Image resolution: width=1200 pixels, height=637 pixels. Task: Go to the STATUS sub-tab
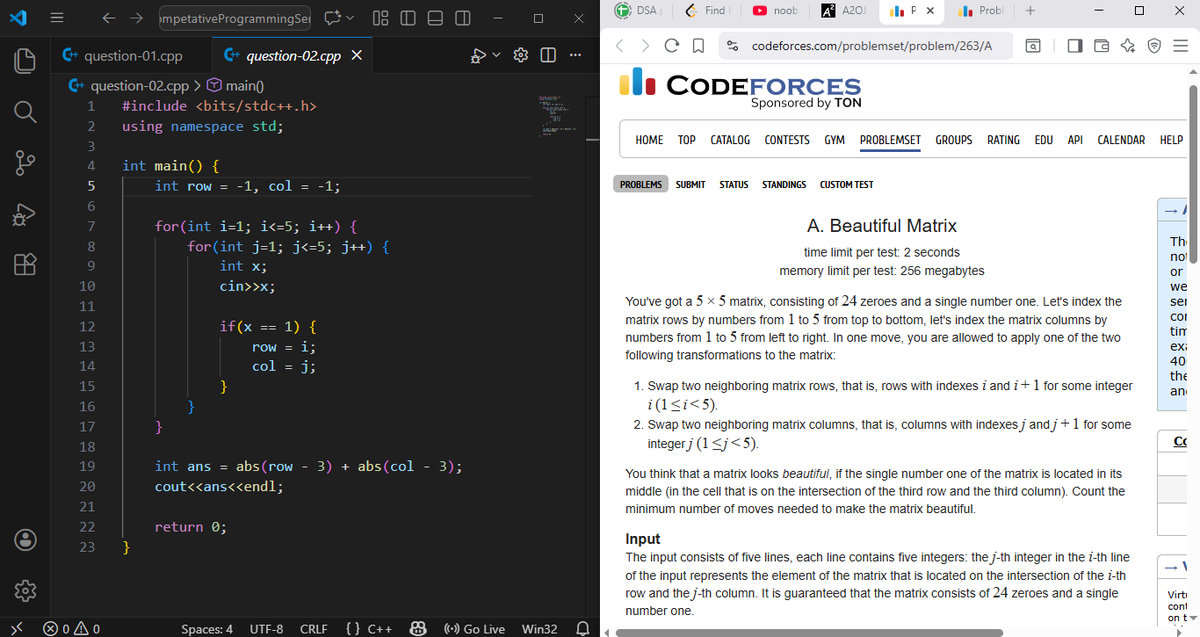pyautogui.click(x=734, y=185)
